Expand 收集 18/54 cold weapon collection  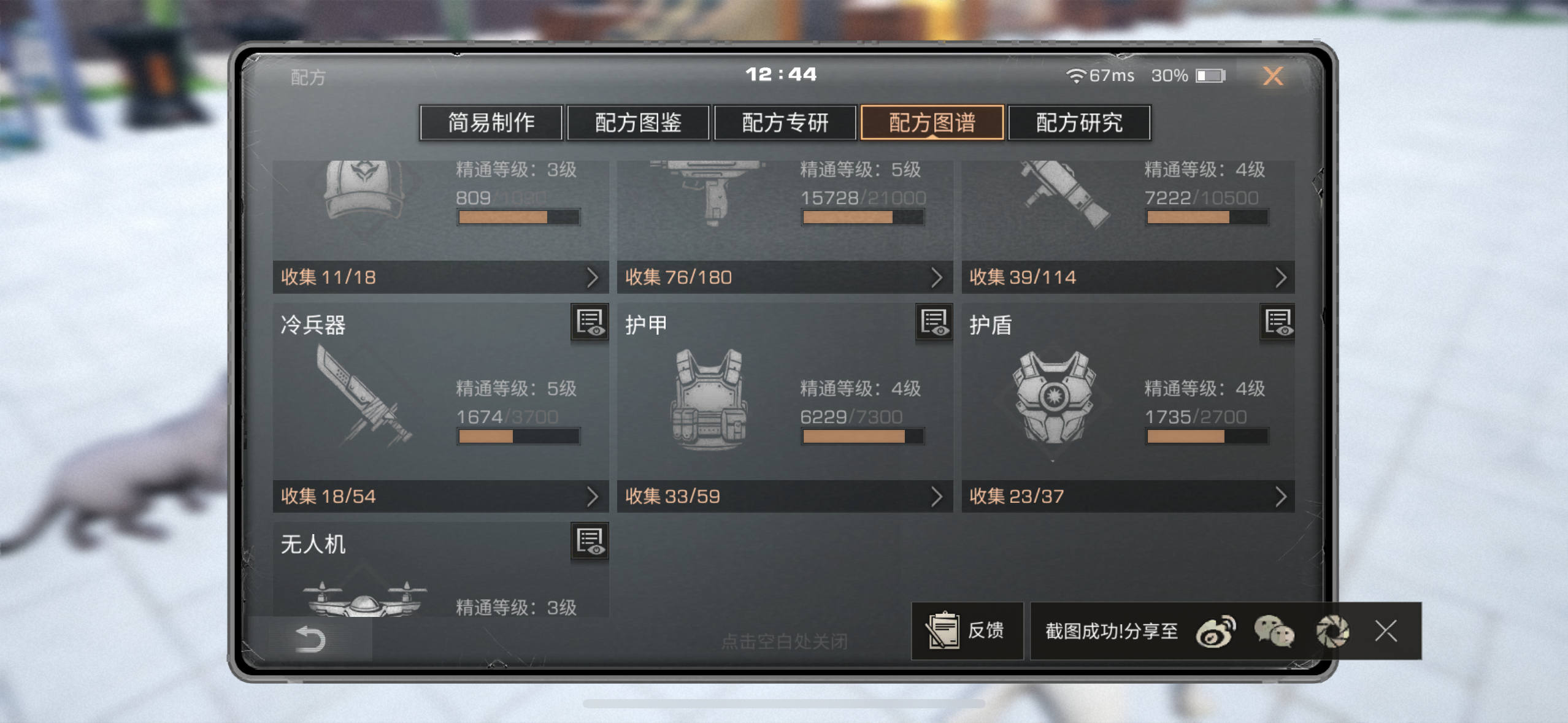click(x=440, y=496)
